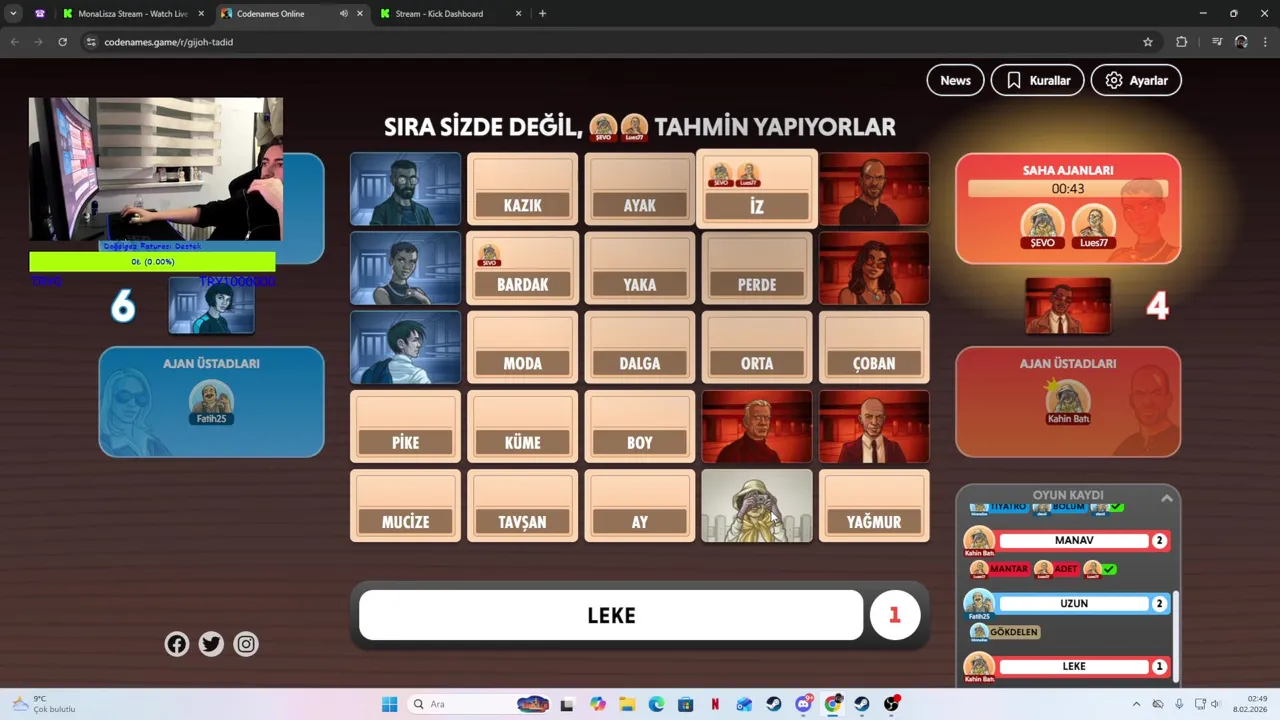
Task: Open Windows Start menu
Action: point(389,704)
